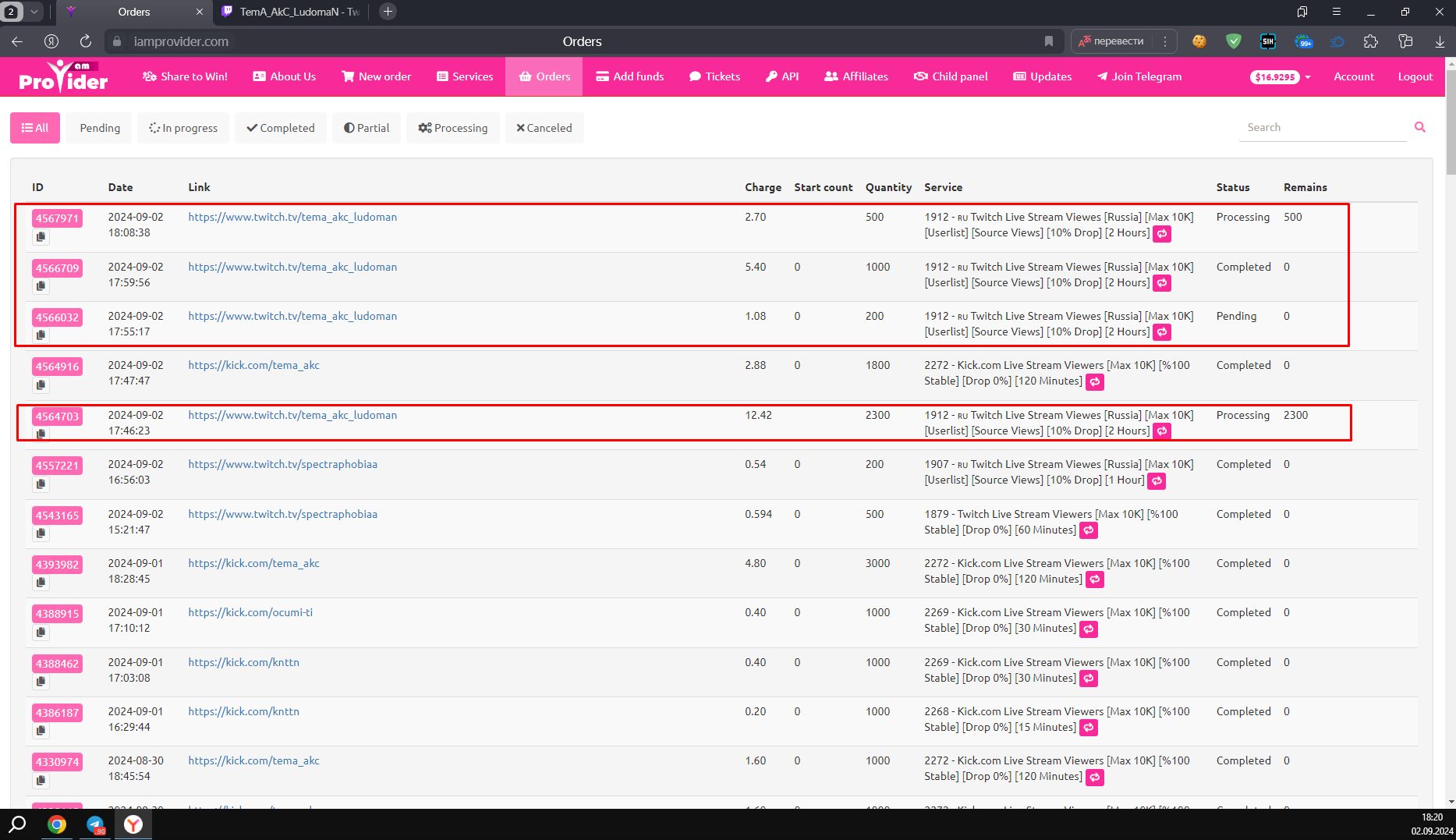Launch Chrome from the taskbar
Screen dimensions: 1456x840
(57, 824)
